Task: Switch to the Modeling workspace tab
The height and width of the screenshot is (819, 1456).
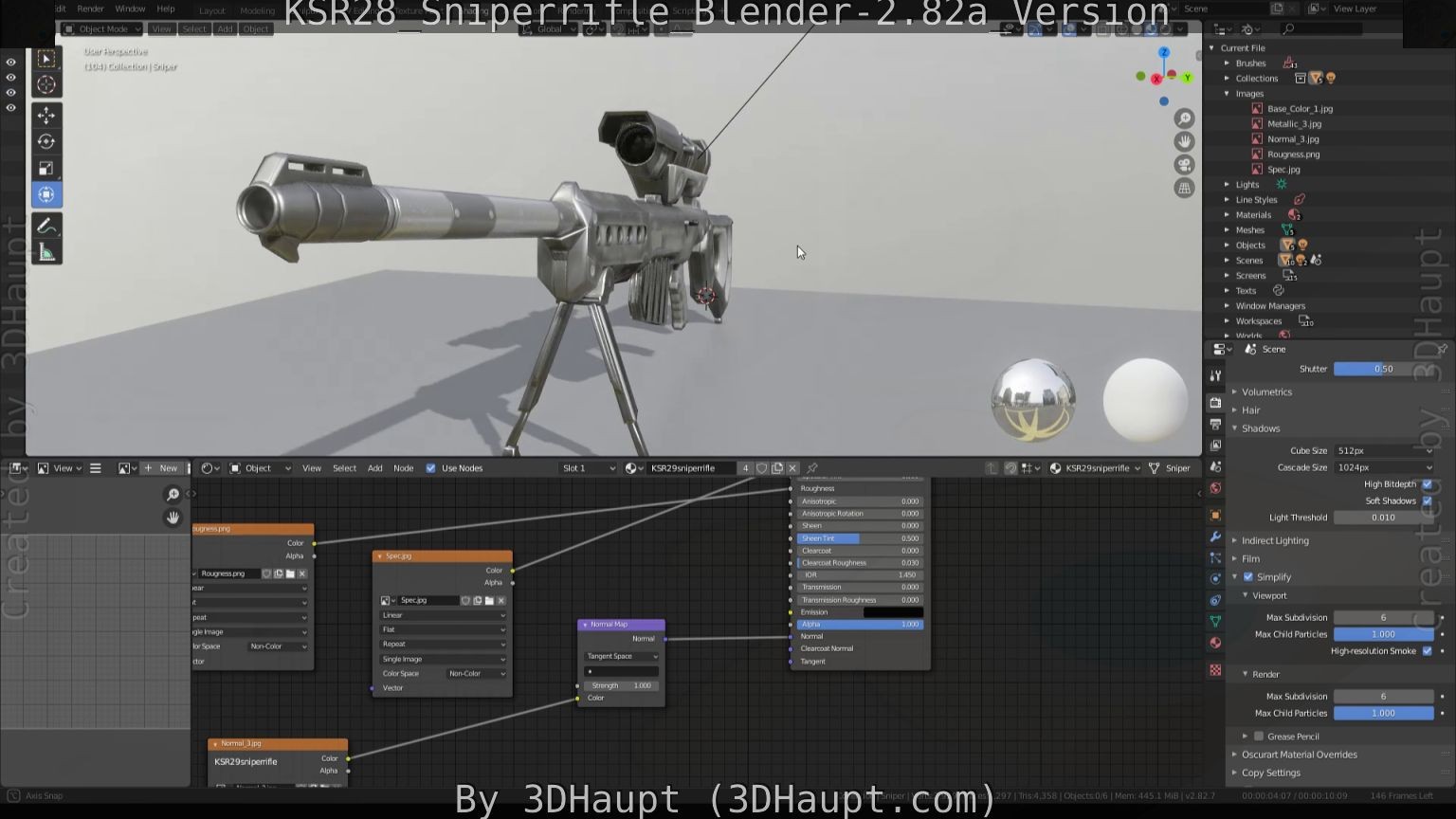Action: tap(257, 10)
